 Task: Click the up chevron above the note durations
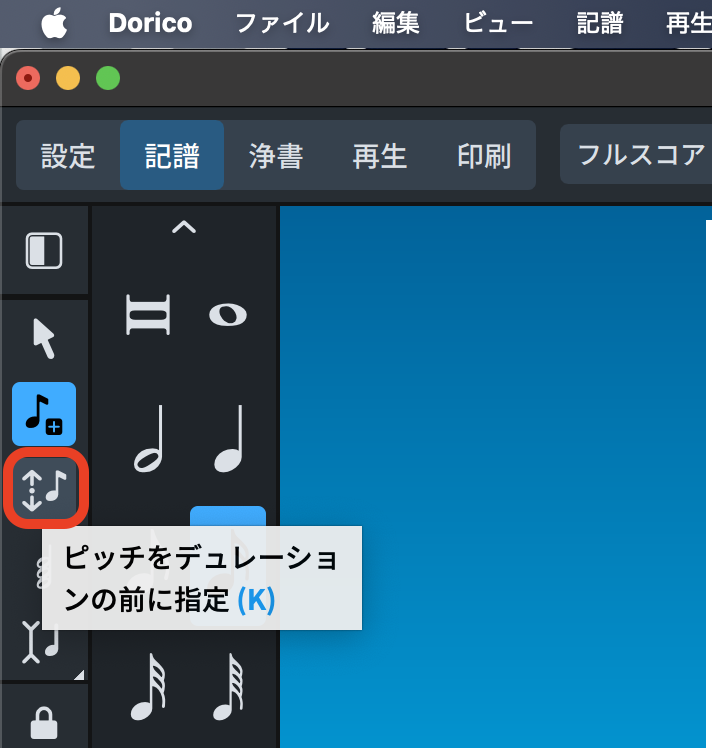pyautogui.click(x=184, y=228)
